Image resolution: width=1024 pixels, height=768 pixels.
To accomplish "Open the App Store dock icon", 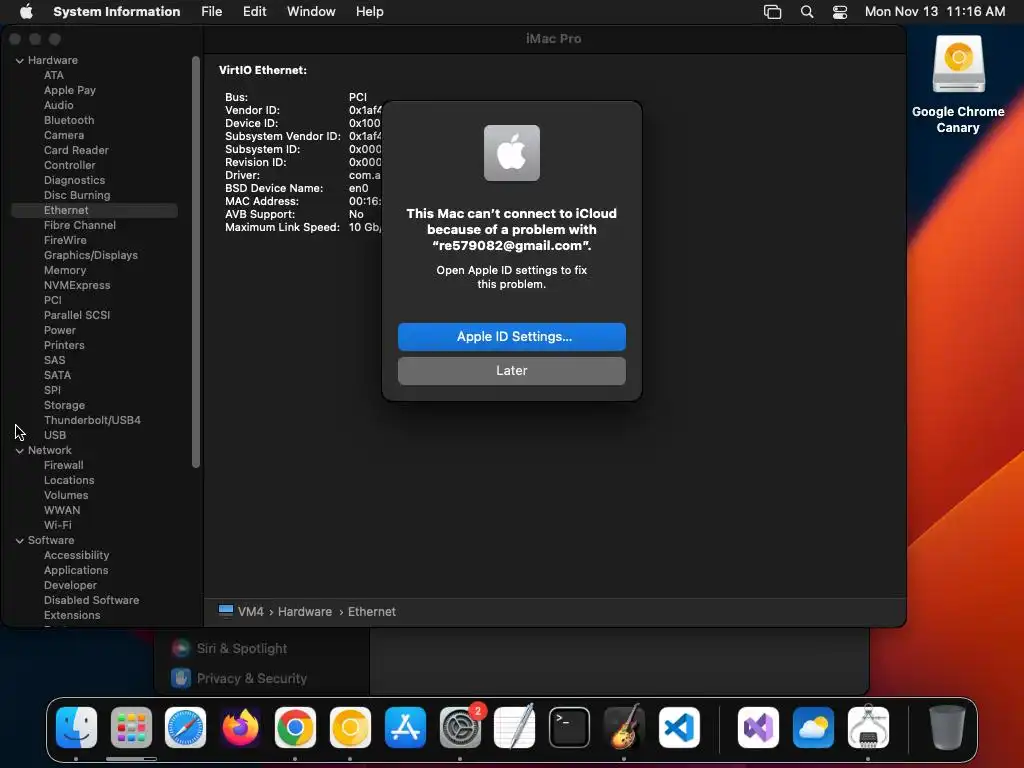I will pos(405,727).
